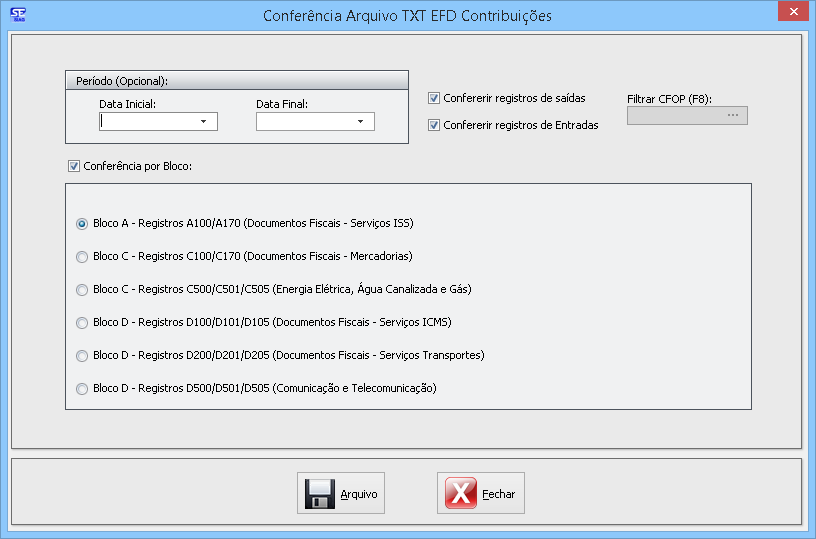Click the floppy disk Arquivo button
The image size is (816, 539).
click(340, 493)
